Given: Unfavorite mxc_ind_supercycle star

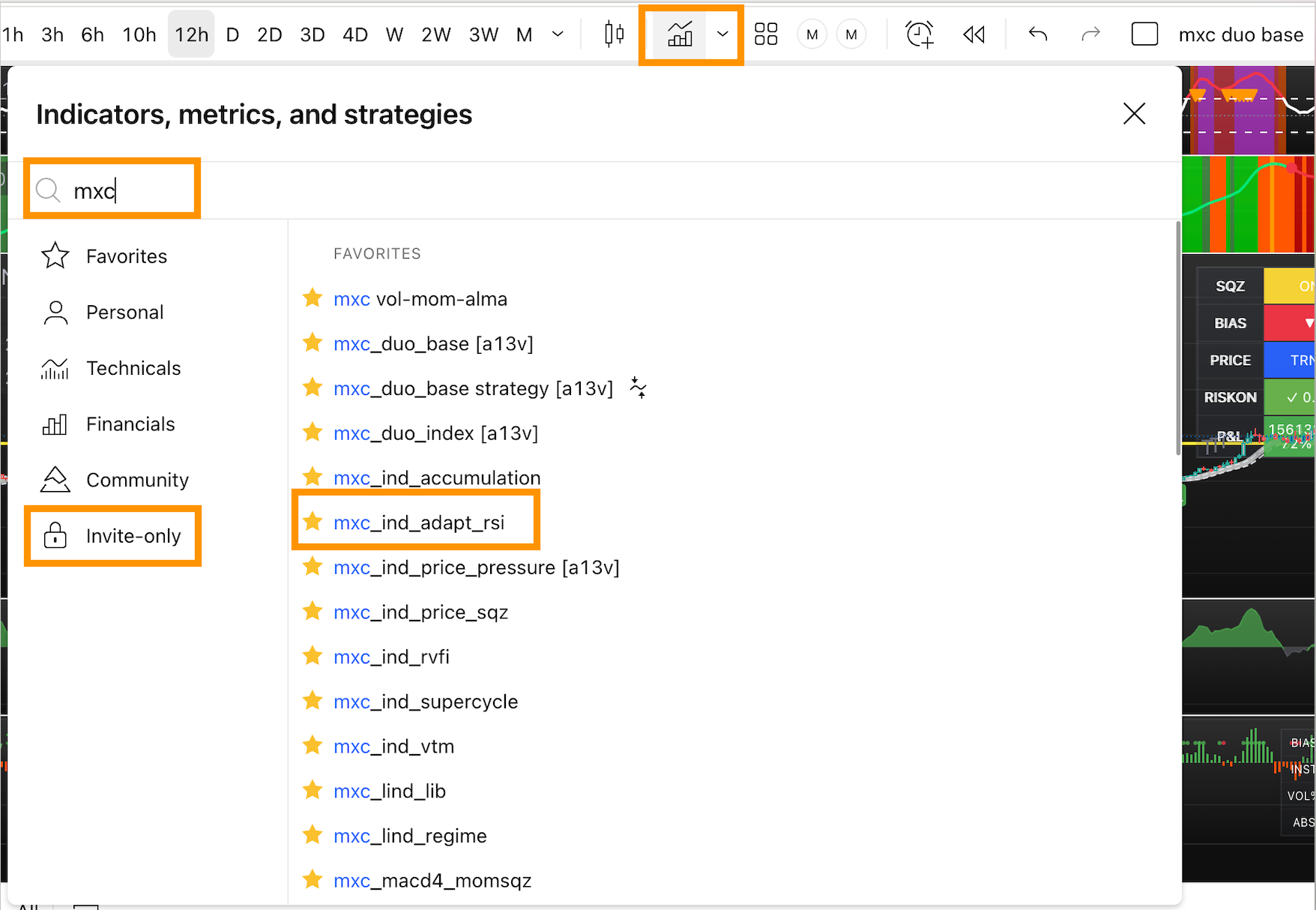Looking at the screenshot, I should (x=313, y=700).
